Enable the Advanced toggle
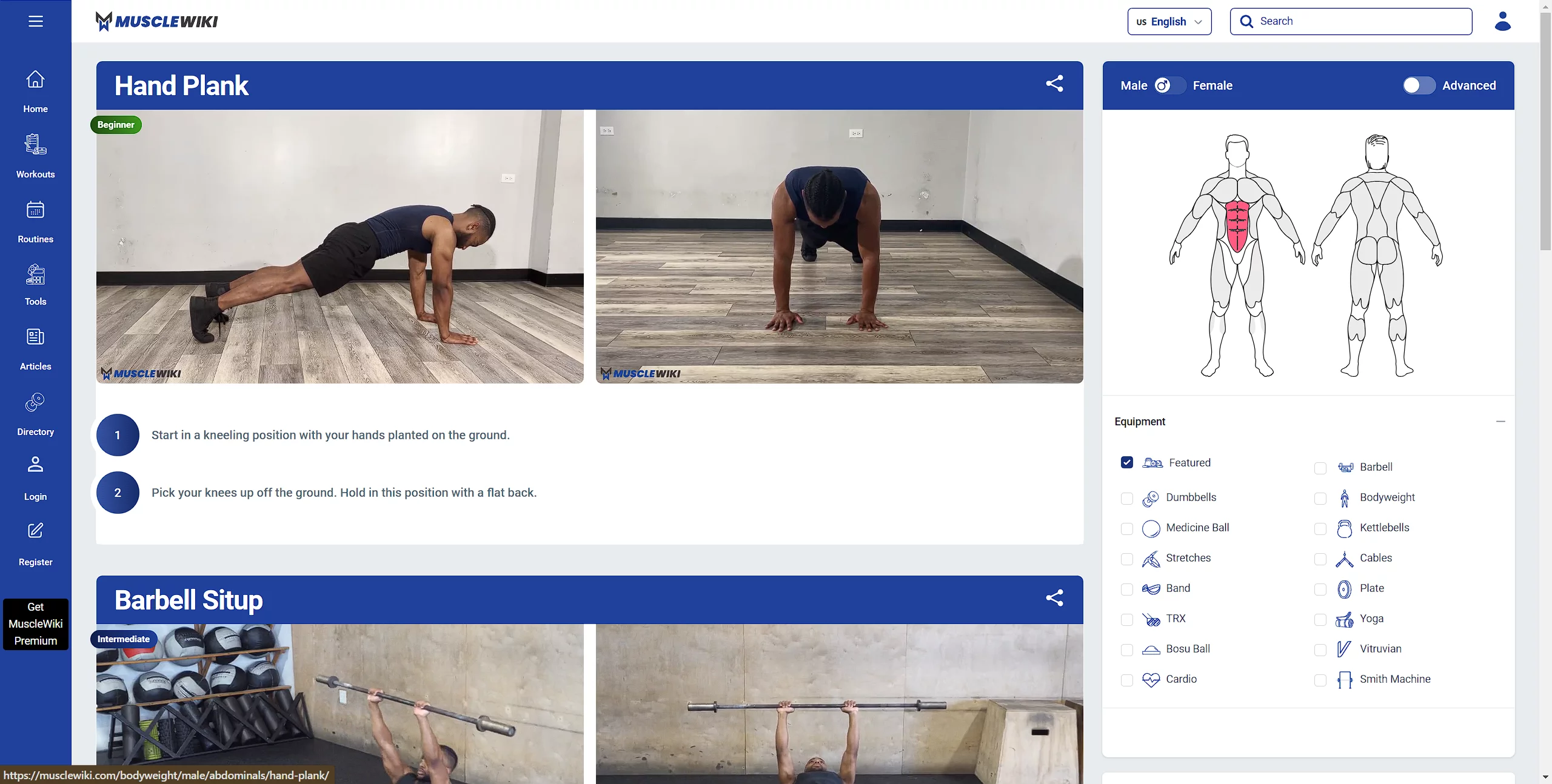1552x784 pixels. coord(1419,85)
